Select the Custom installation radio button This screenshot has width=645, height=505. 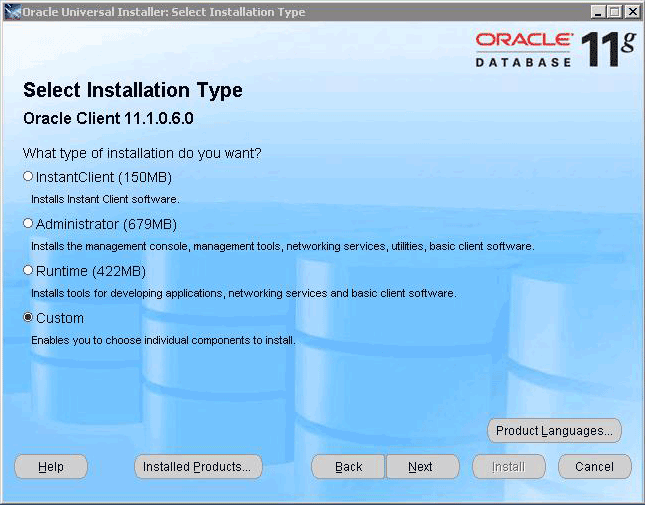[28, 317]
